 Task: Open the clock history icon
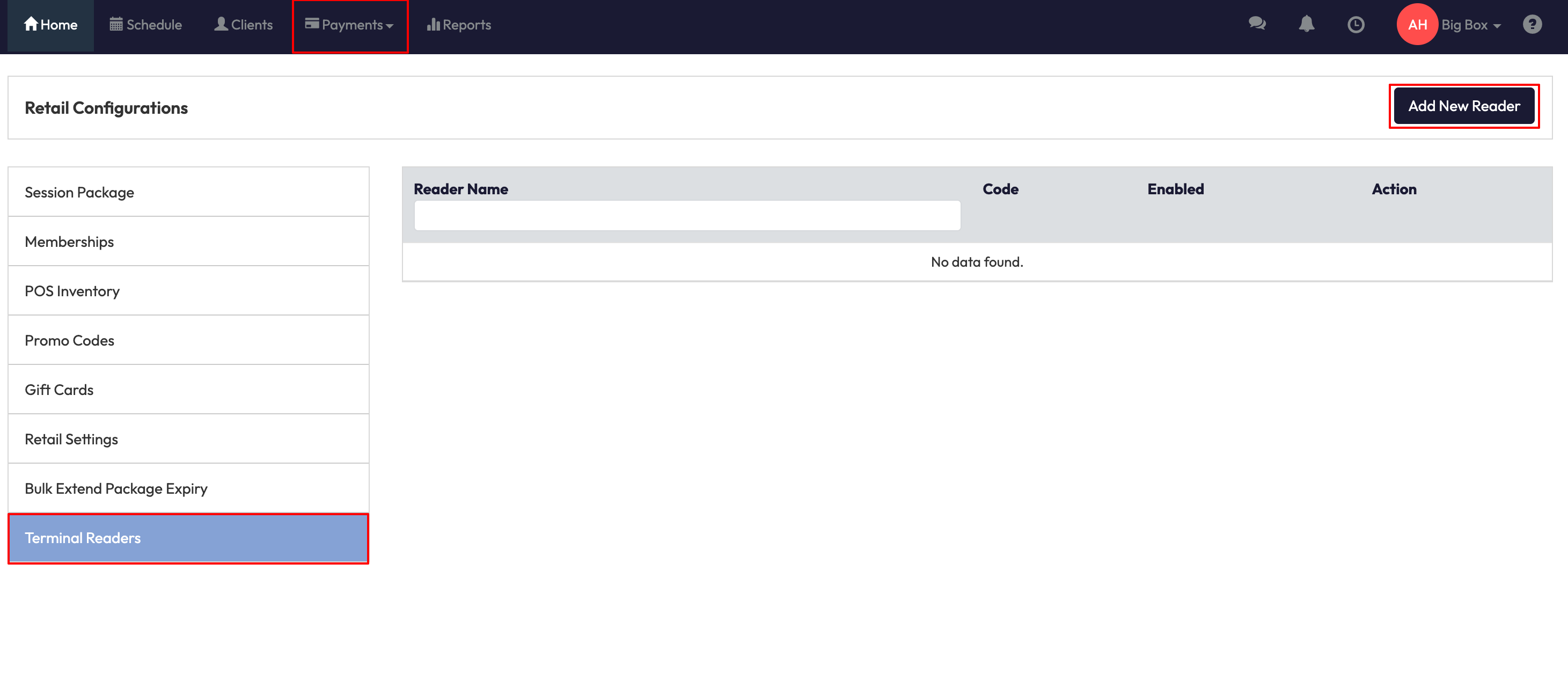(1355, 25)
